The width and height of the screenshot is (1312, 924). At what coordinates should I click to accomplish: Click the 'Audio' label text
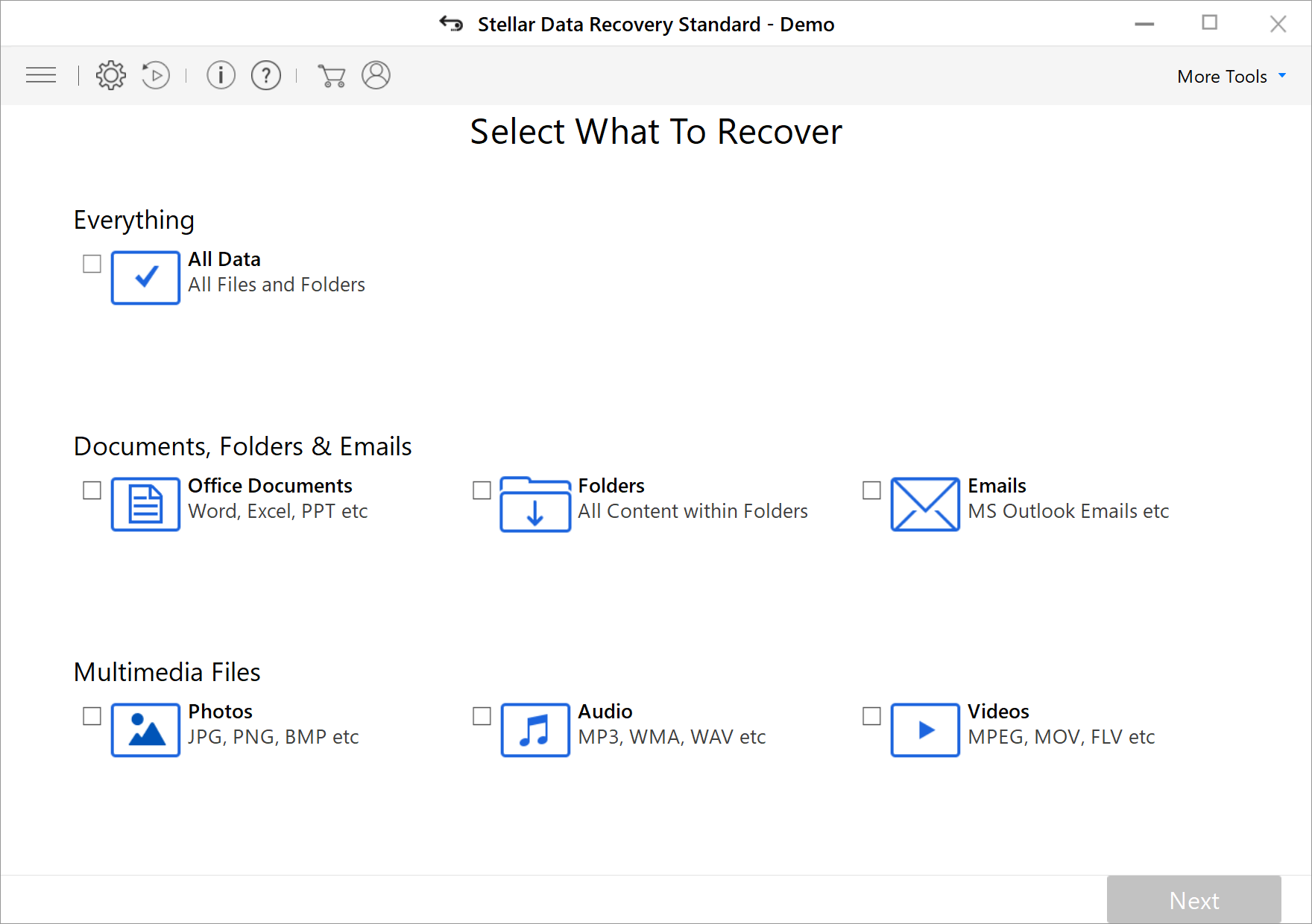(x=605, y=712)
